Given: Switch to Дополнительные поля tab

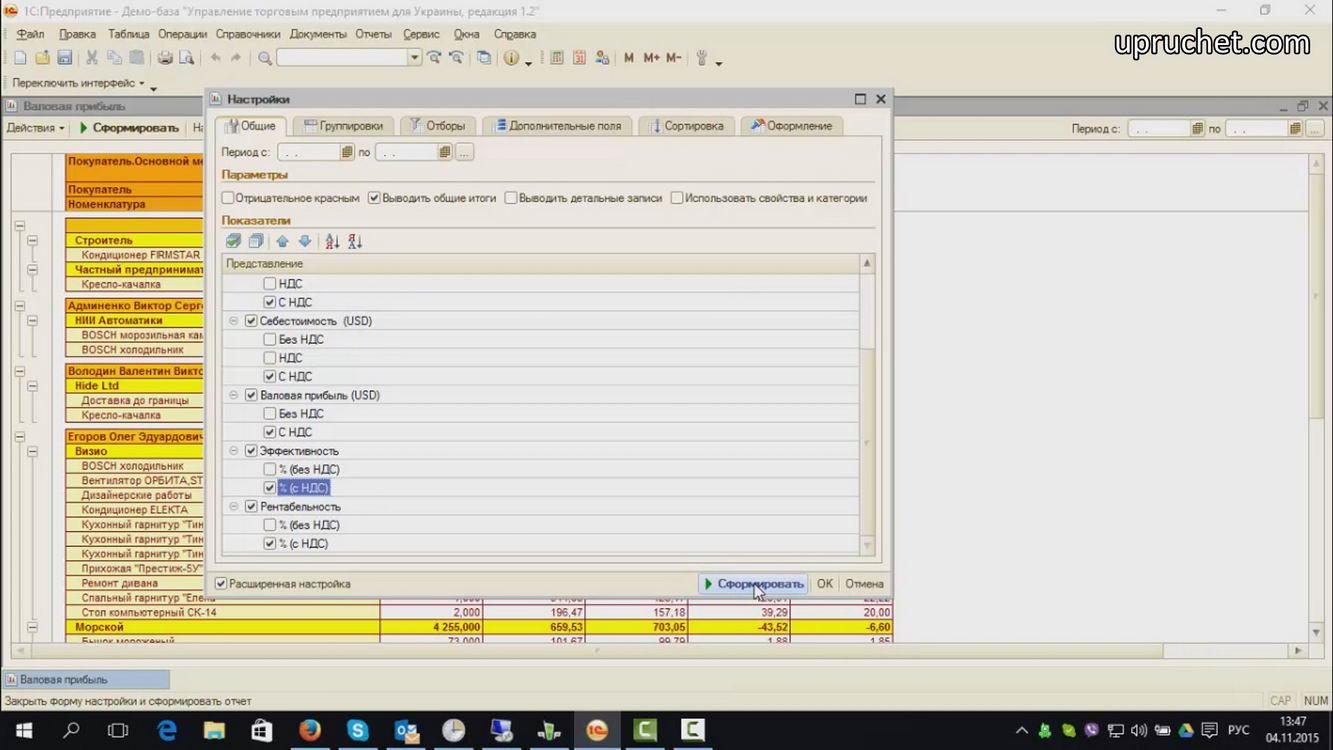Looking at the screenshot, I should pos(557,126).
